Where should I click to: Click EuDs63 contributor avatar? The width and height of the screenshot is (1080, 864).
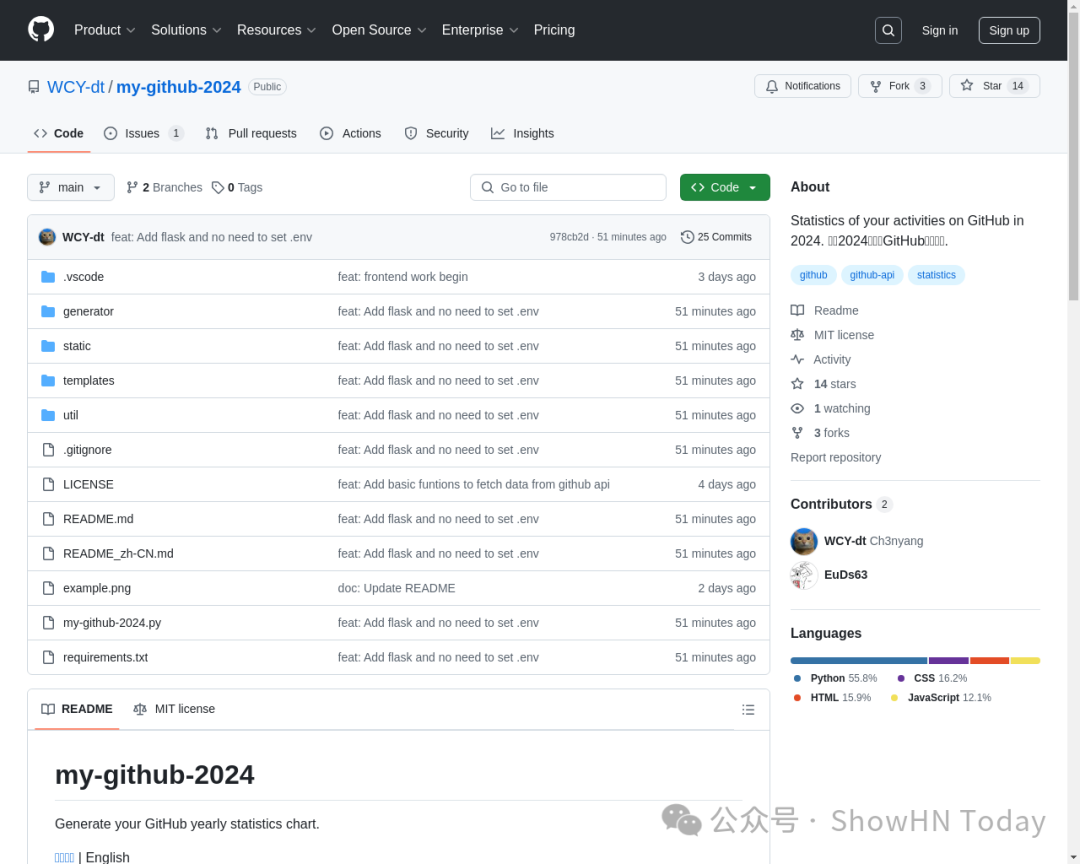click(804, 575)
